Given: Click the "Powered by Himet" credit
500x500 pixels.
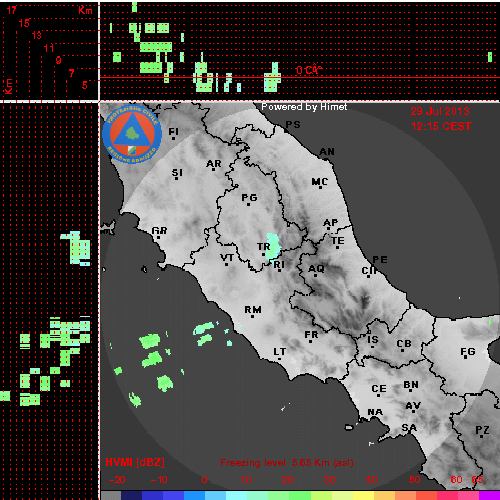Looking at the screenshot, I should pyautogui.click(x=304, y=107).
